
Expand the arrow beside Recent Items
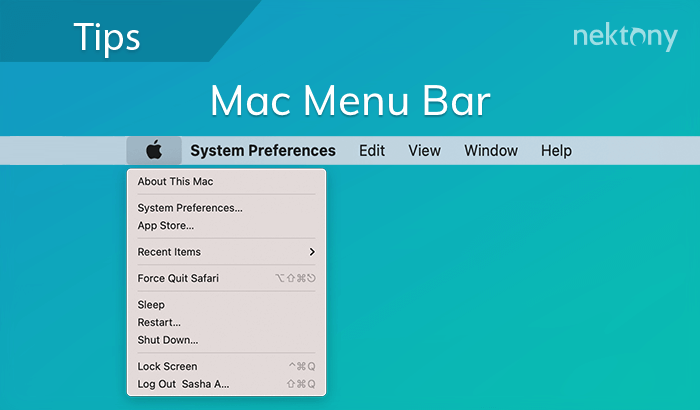pyautogui.click(x=312, y=252)
